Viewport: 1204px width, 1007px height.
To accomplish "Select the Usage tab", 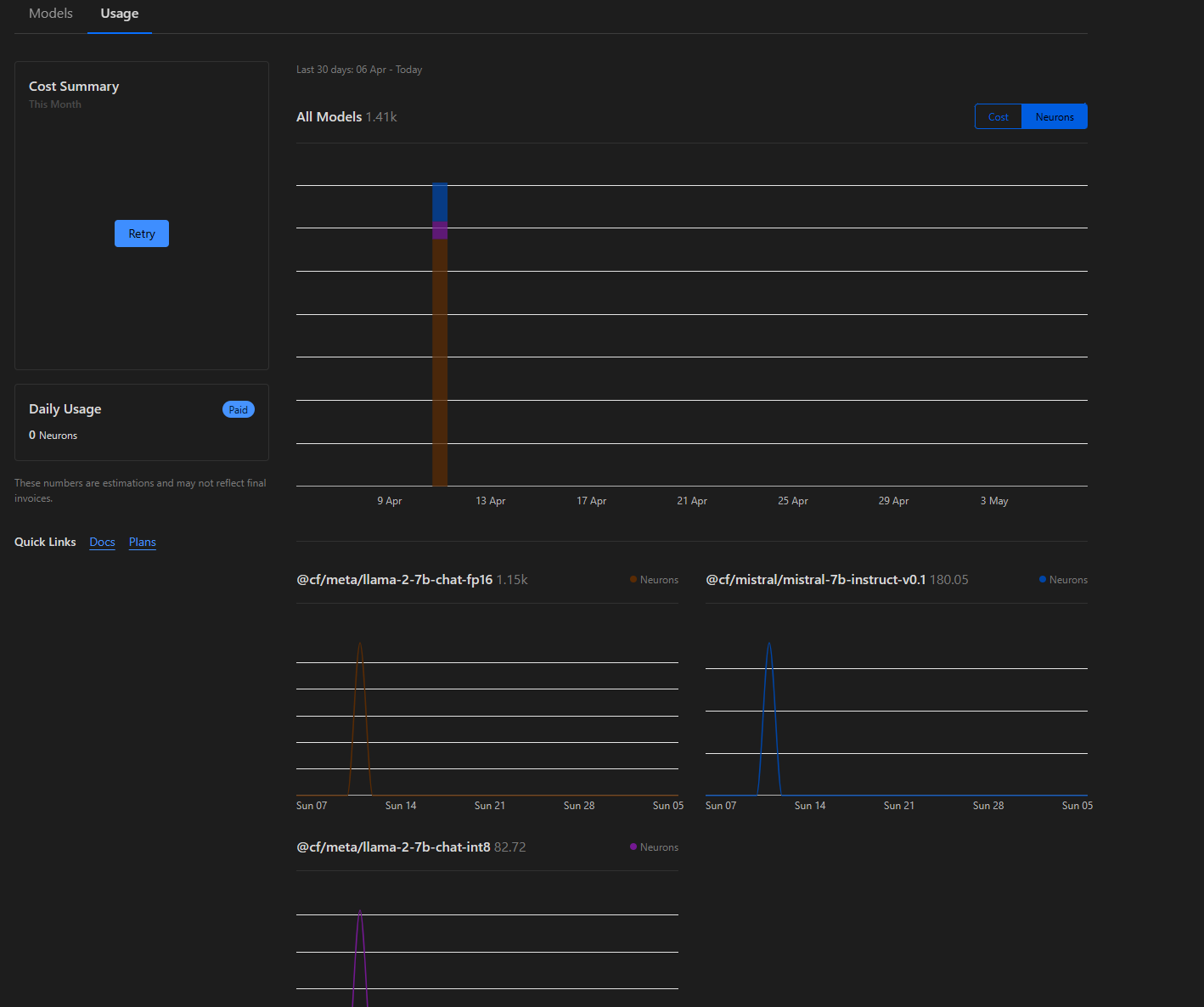I will 120,14.
